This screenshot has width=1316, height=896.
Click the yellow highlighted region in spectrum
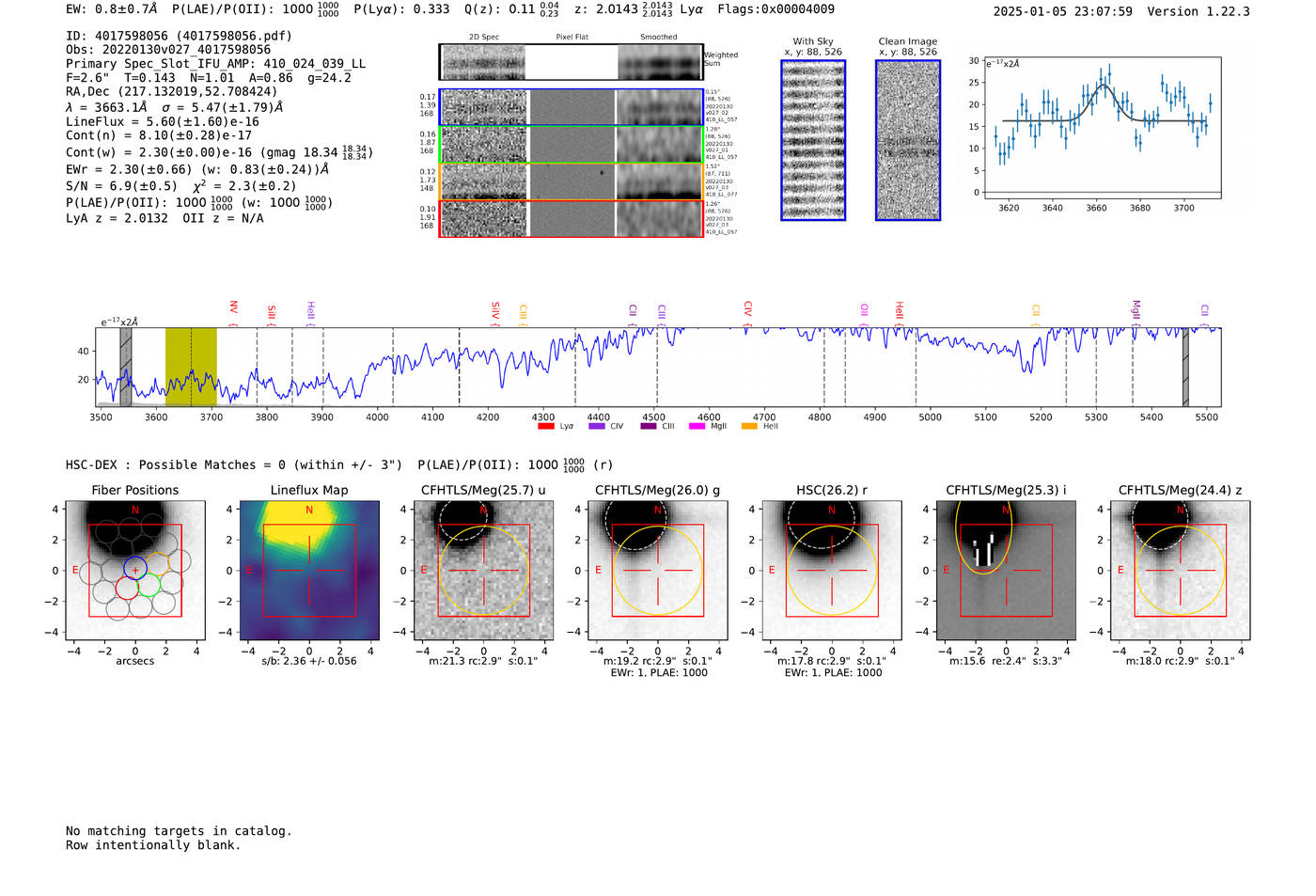(191, 367)
